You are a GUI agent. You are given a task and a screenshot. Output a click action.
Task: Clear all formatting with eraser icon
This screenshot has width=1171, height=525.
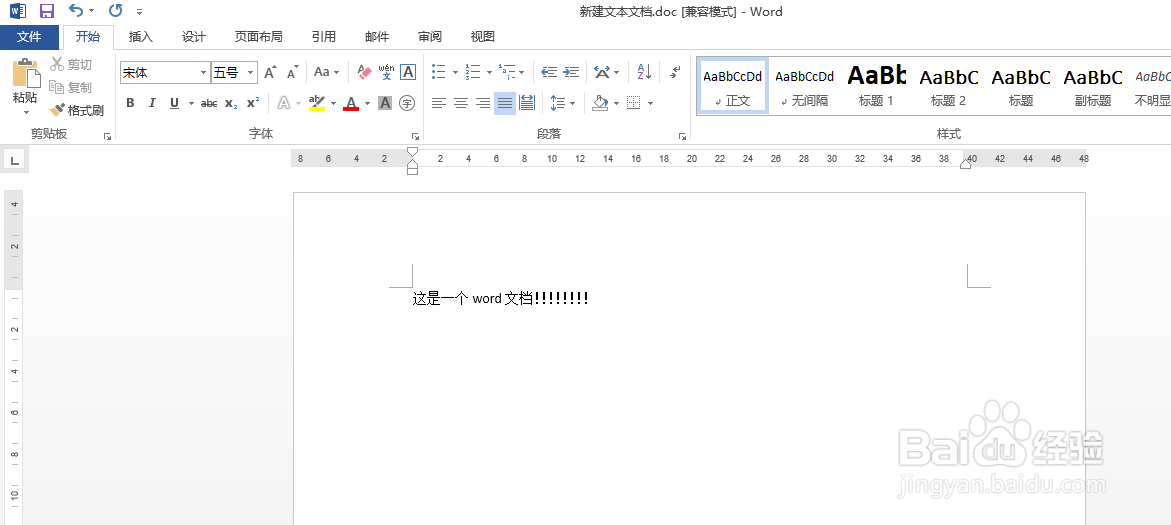[x=364, y=72]
